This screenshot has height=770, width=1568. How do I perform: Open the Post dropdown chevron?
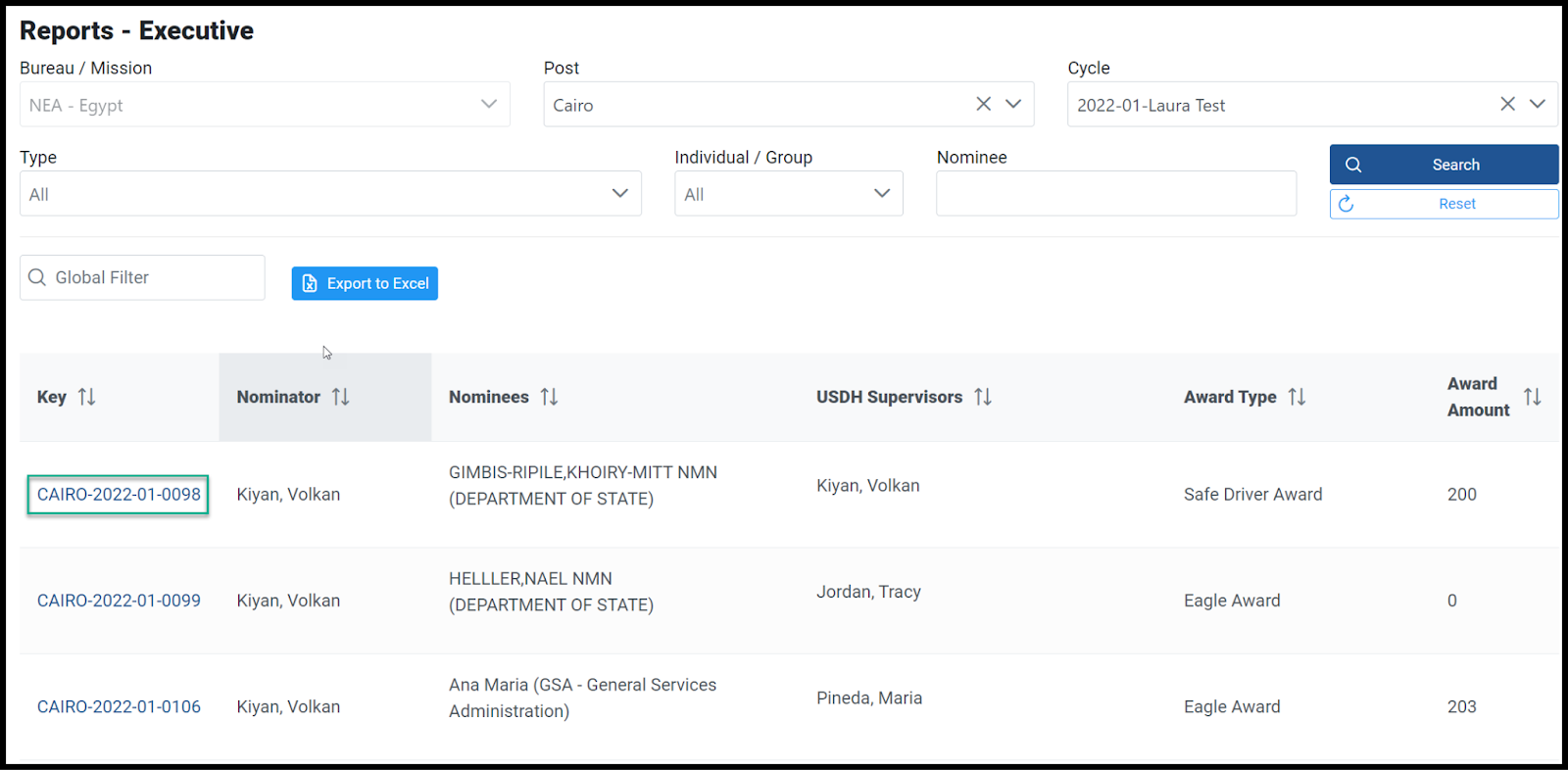pos(1013,104)
